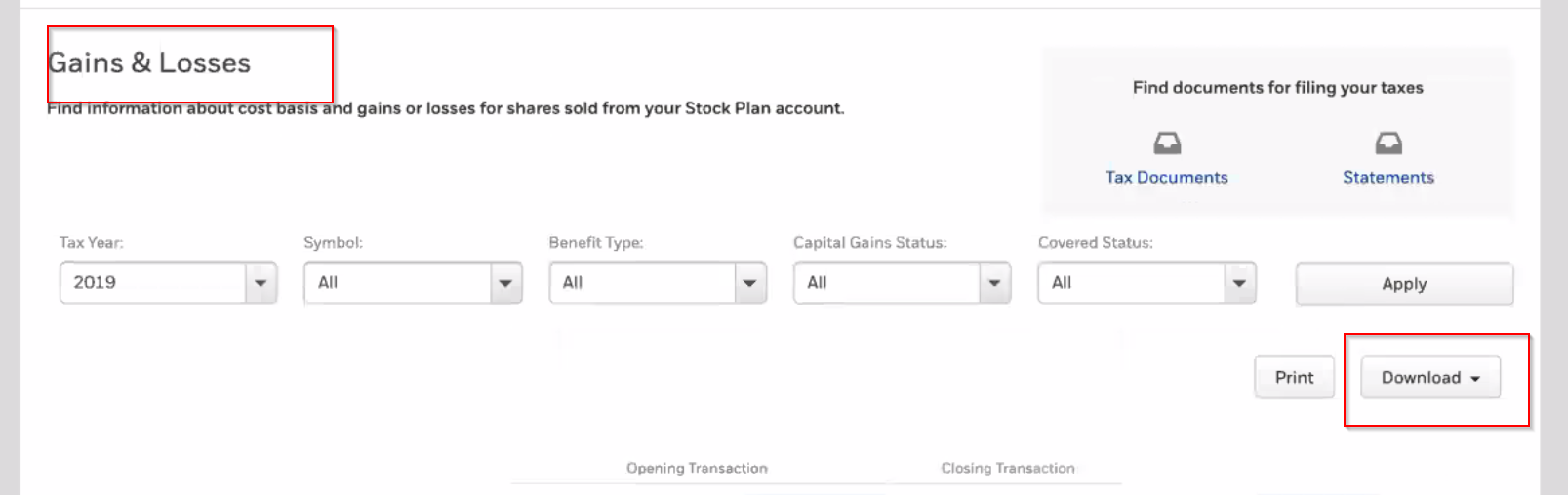Click the "Find documents for filing your taxes" heading
Screen dimensions: 1568x495
pyautogui.click(x=1277, y=88)
